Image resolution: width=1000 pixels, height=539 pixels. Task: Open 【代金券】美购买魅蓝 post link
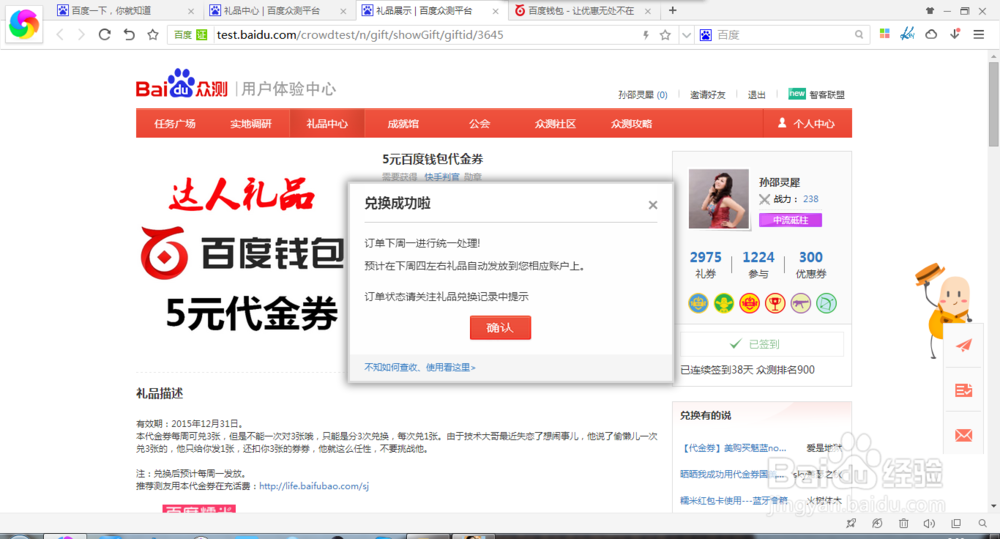click(733, 448)
